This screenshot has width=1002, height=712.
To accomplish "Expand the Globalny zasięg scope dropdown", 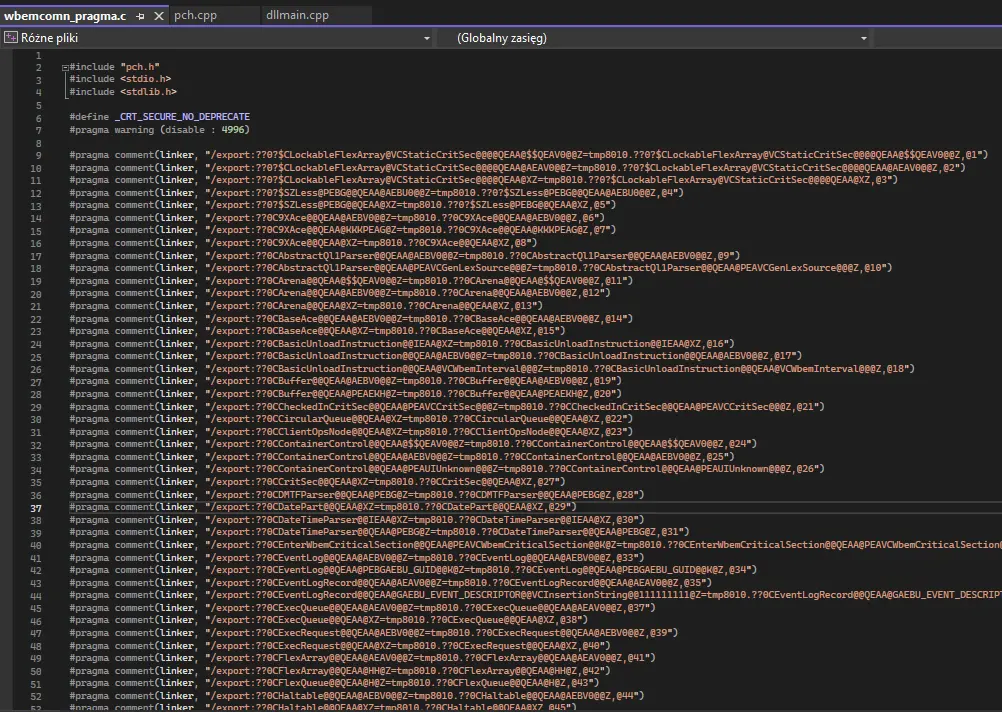I will (x=863, y=38).
